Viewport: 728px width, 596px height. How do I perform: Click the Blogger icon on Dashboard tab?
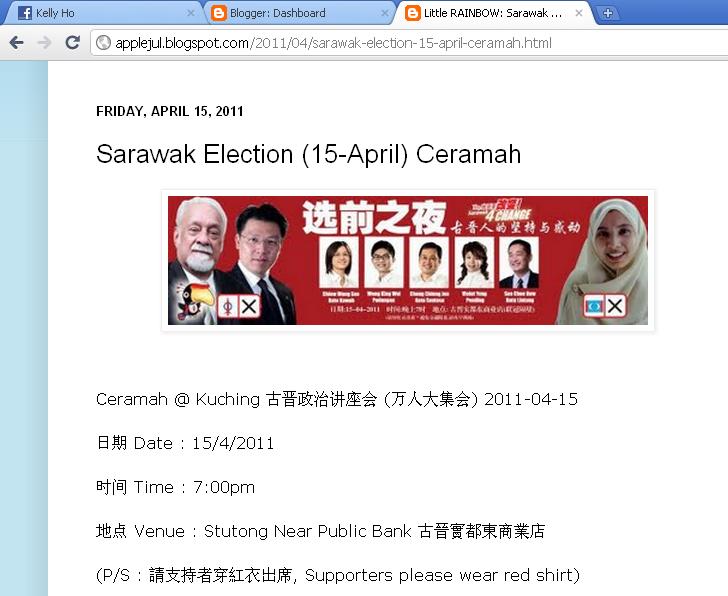[219, 13]
